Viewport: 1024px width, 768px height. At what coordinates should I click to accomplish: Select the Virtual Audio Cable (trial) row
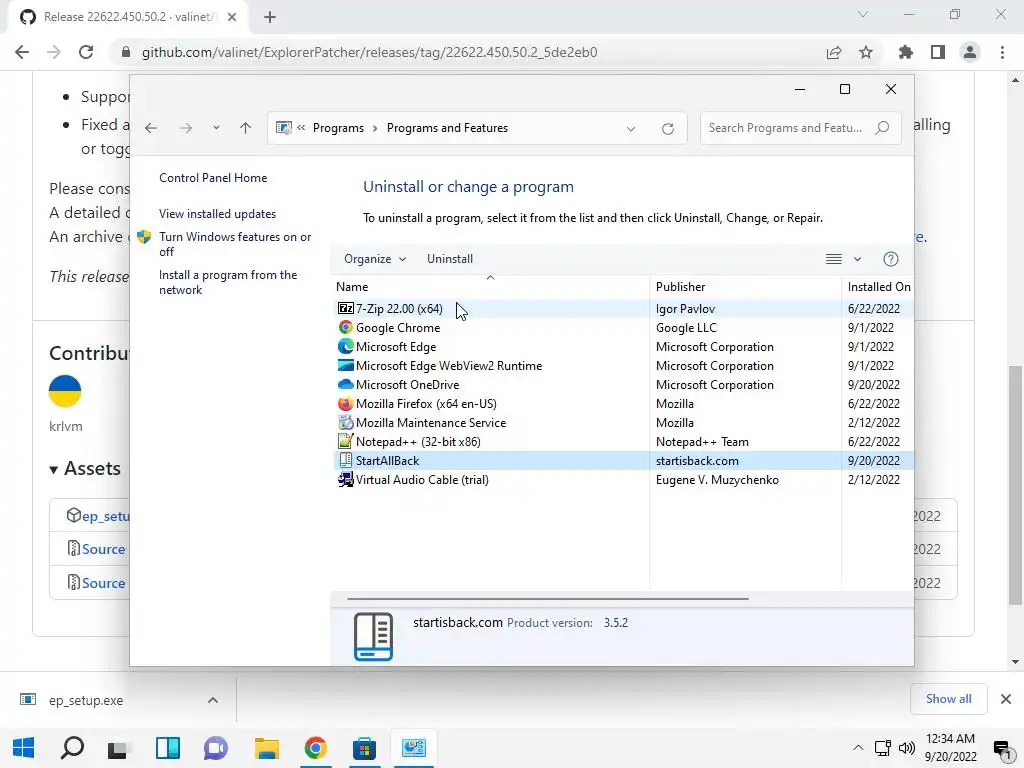pyautogui.click(x=622, y=479)
